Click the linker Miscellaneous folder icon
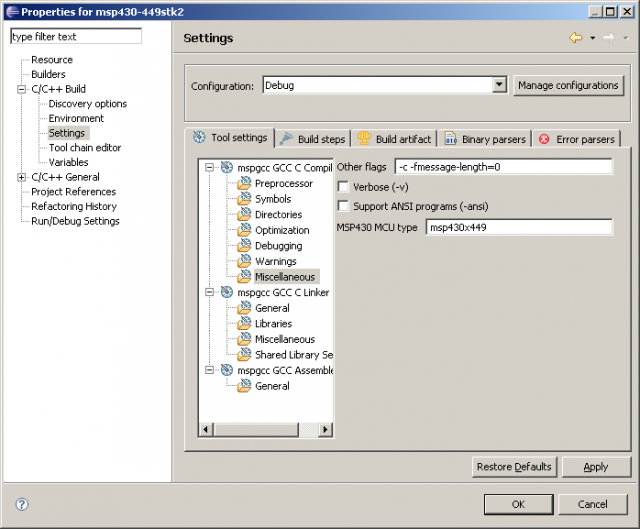 (x=244, y=339)
